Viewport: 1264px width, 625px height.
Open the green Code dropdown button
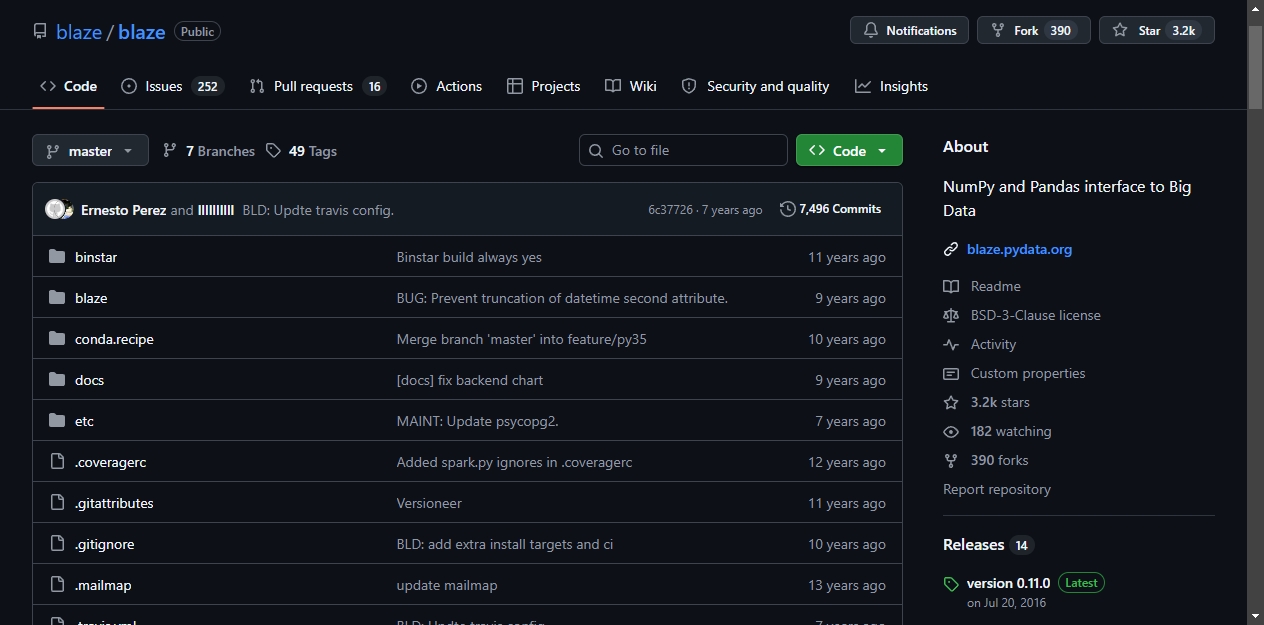849,150
